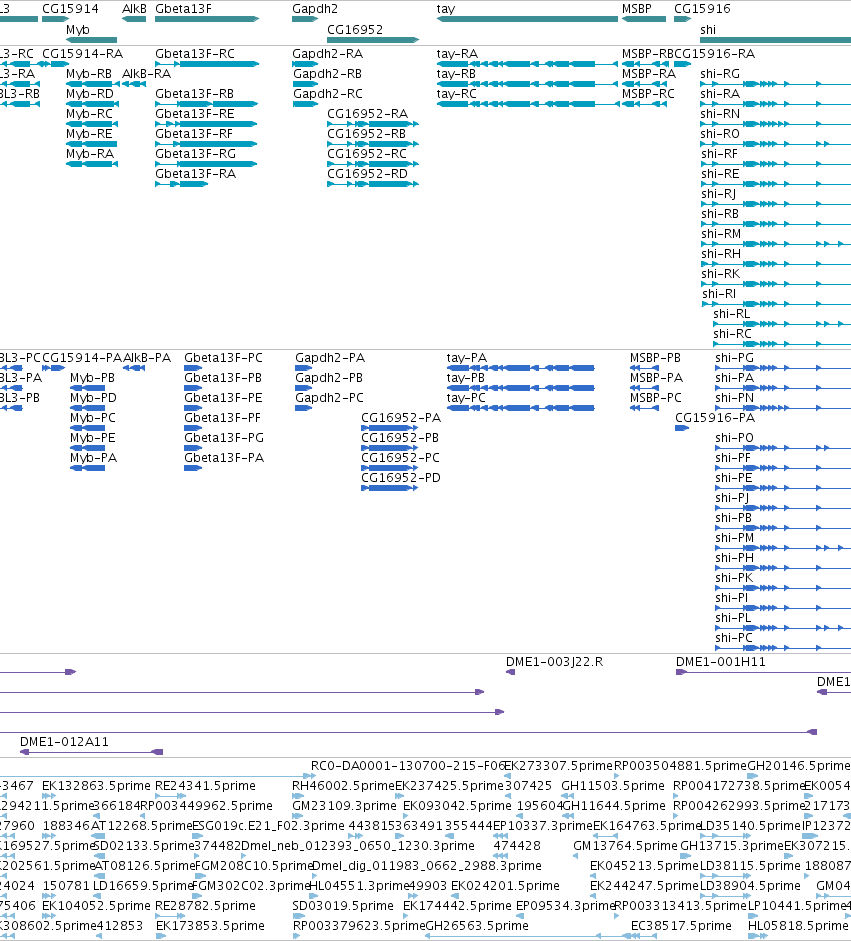Click BAC clone DME1-012A11
The height and width of the screenshot is (941, 851).
[x=64, y=742]
